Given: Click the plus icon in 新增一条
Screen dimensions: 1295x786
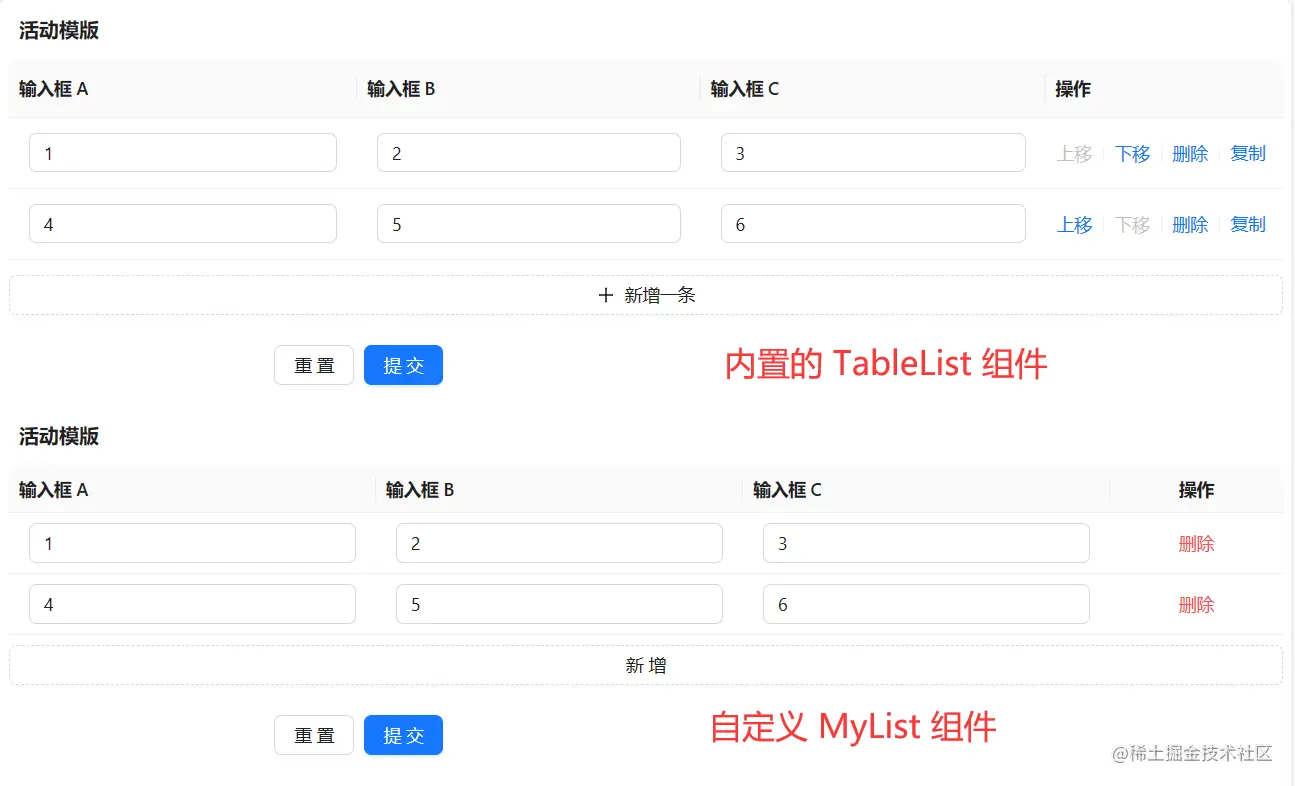Looking at the screenshot, I should pyautogui.click(x=605, y=295).
